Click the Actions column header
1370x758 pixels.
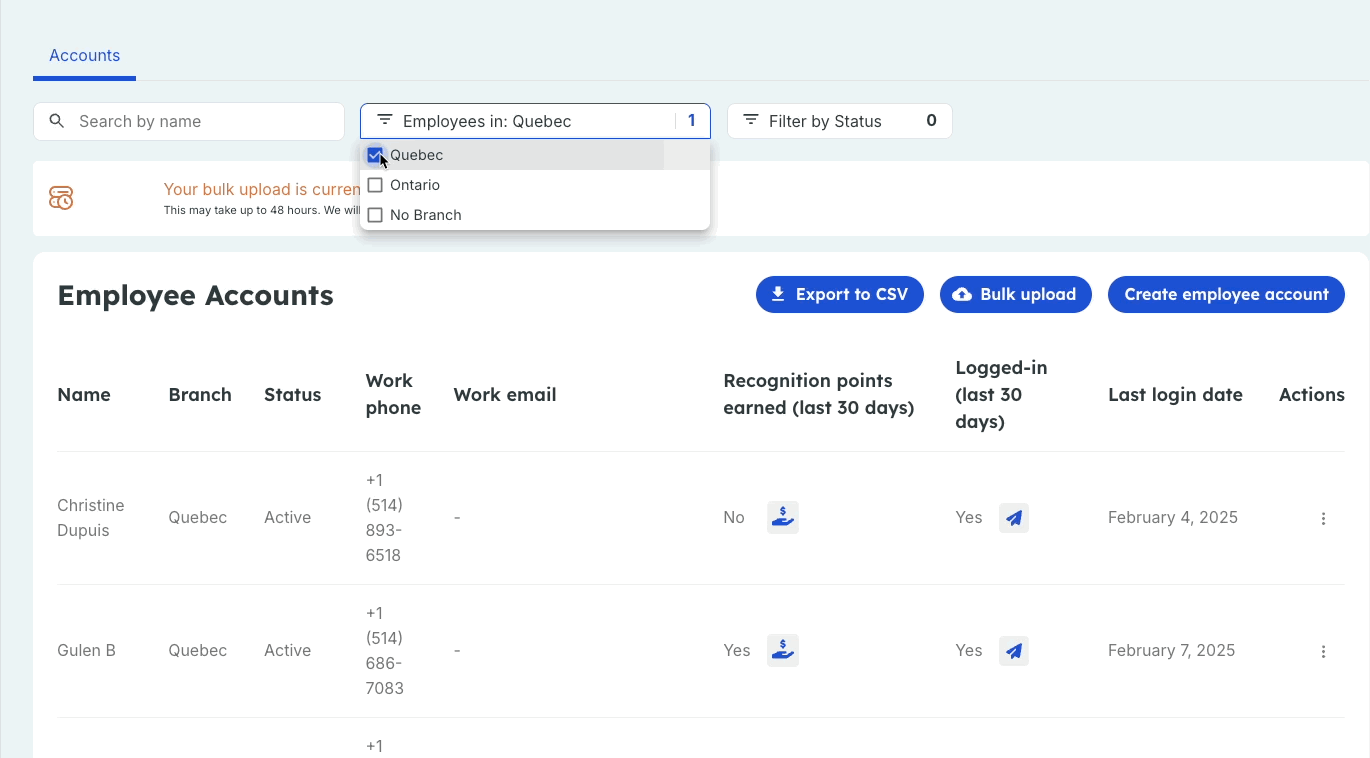1312,395
